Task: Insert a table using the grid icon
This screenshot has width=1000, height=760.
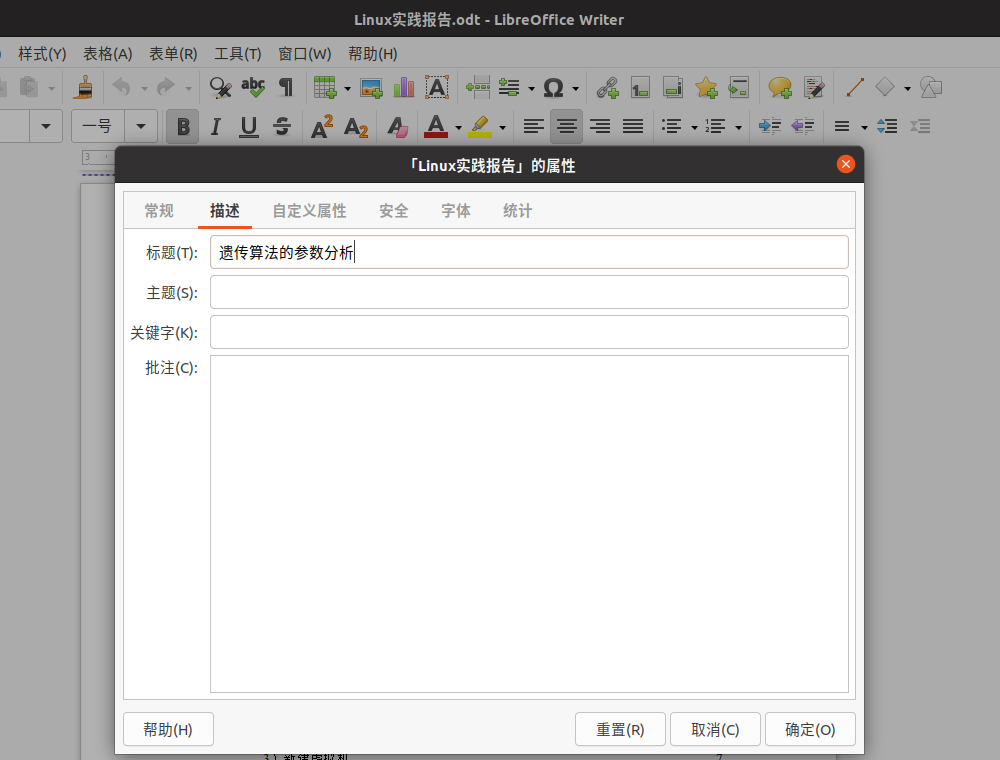Action: click(325, 88)
